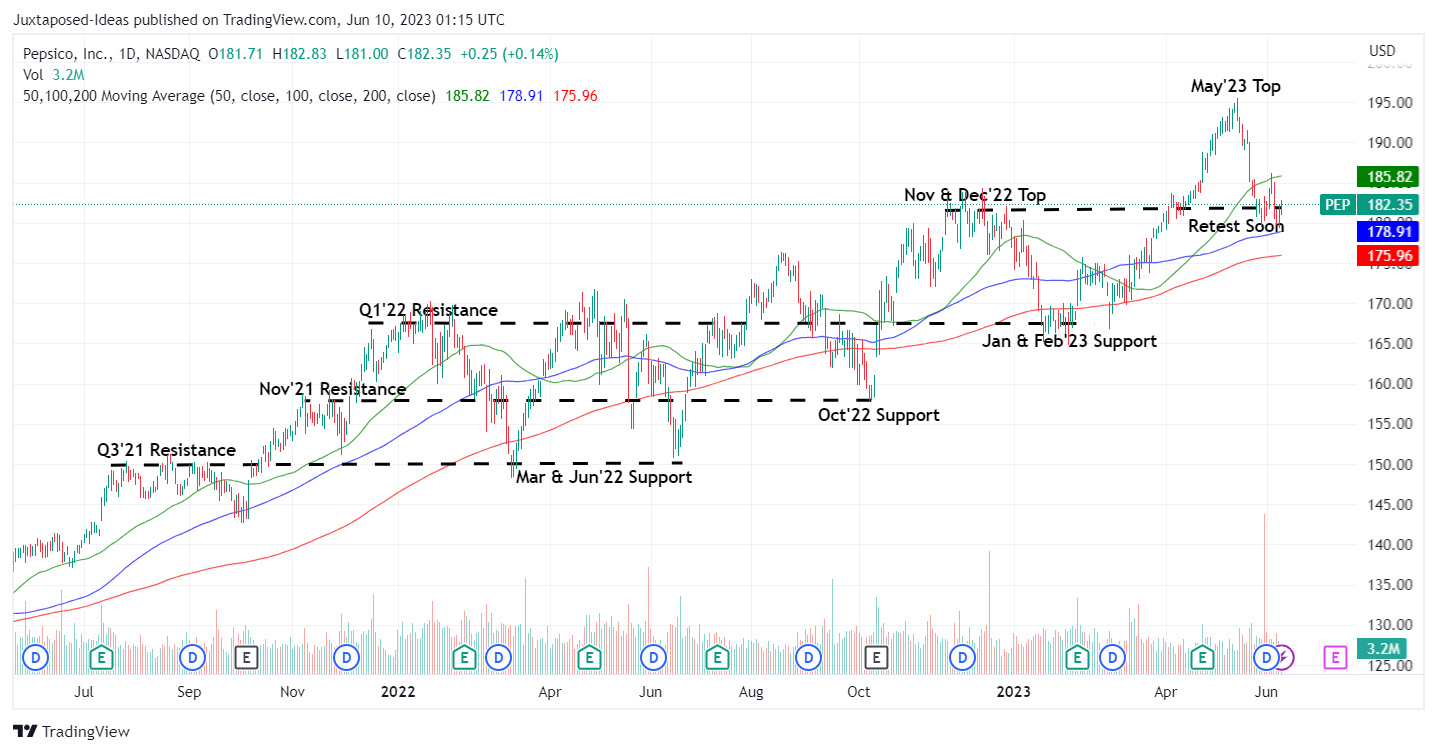Click the 195.00 price axis label
Viewport: 1437px width, 753px height.
click(x=1390, y=103)
